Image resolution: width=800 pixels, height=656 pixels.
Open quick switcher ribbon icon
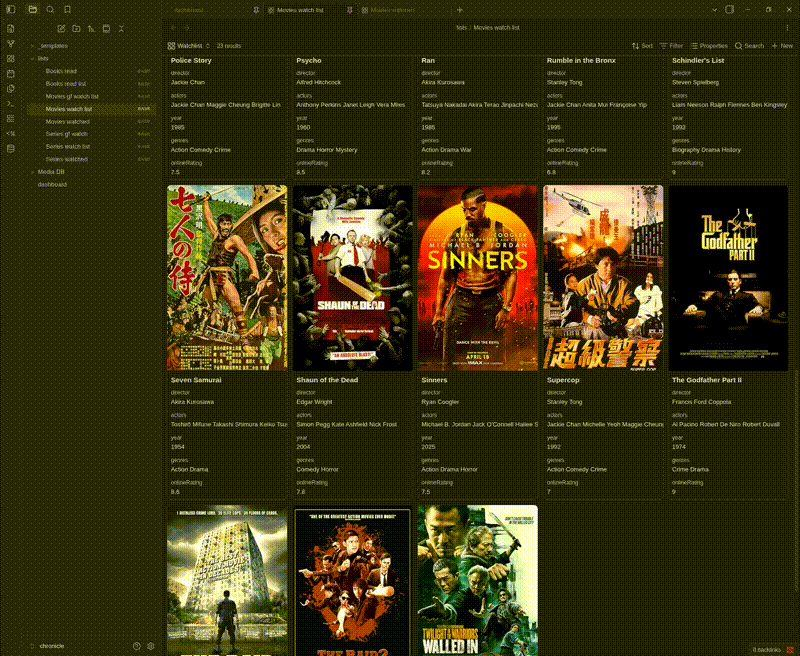click(x=11, y=29)
